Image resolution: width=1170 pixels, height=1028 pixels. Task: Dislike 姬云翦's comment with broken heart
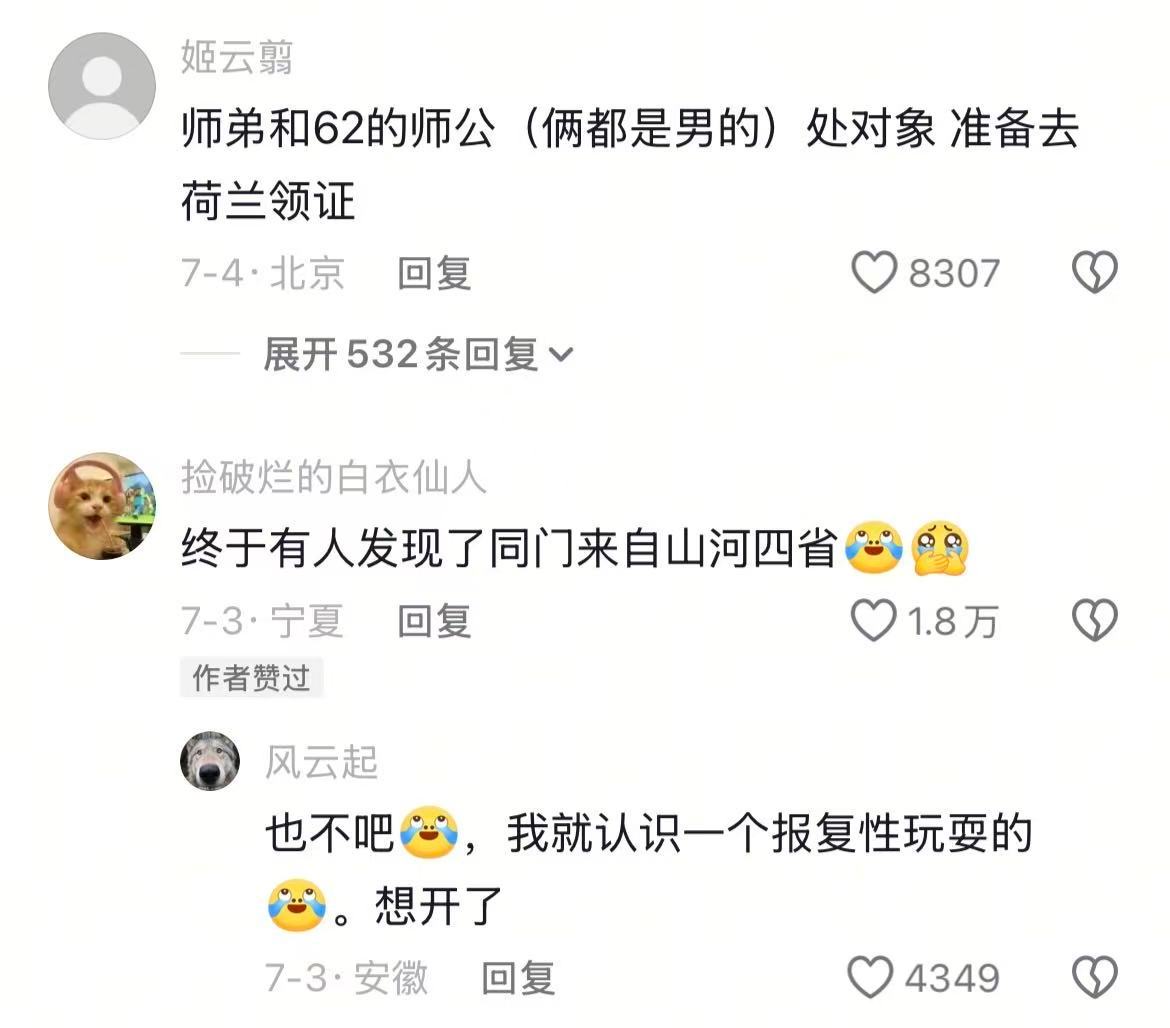tap(1095, 272)
